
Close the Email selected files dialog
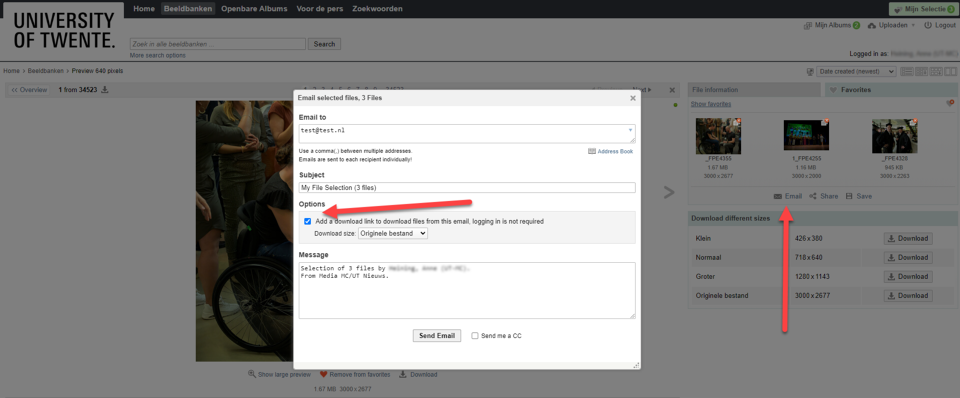click(x=633, y=98)
